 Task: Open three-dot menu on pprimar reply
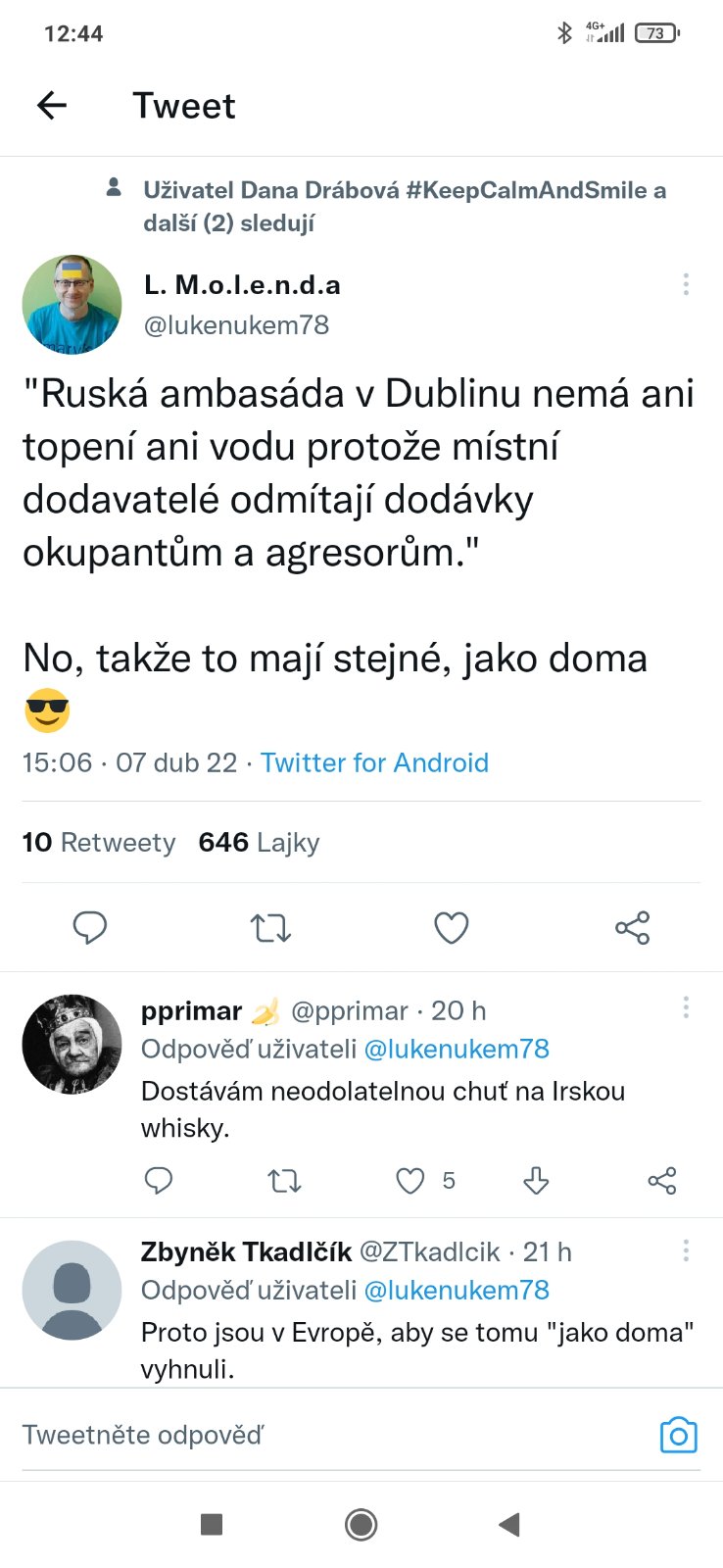686,1007
